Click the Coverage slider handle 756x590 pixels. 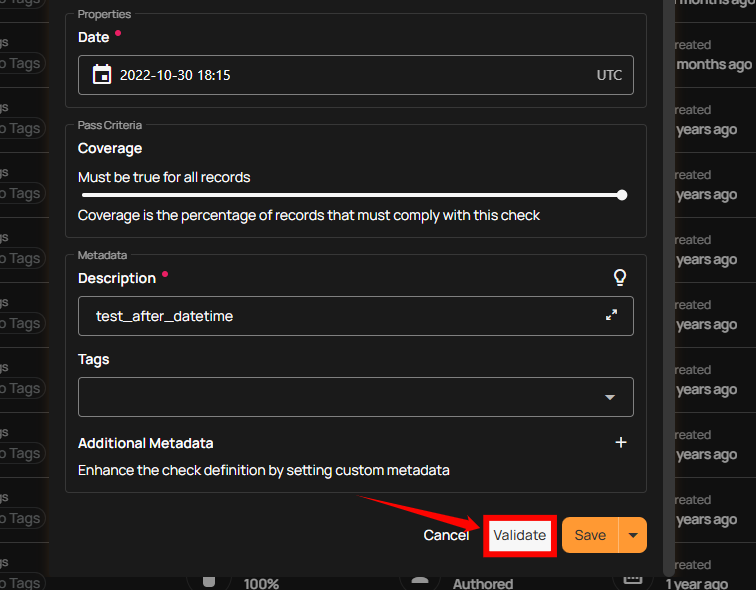[x=622, y=195]
